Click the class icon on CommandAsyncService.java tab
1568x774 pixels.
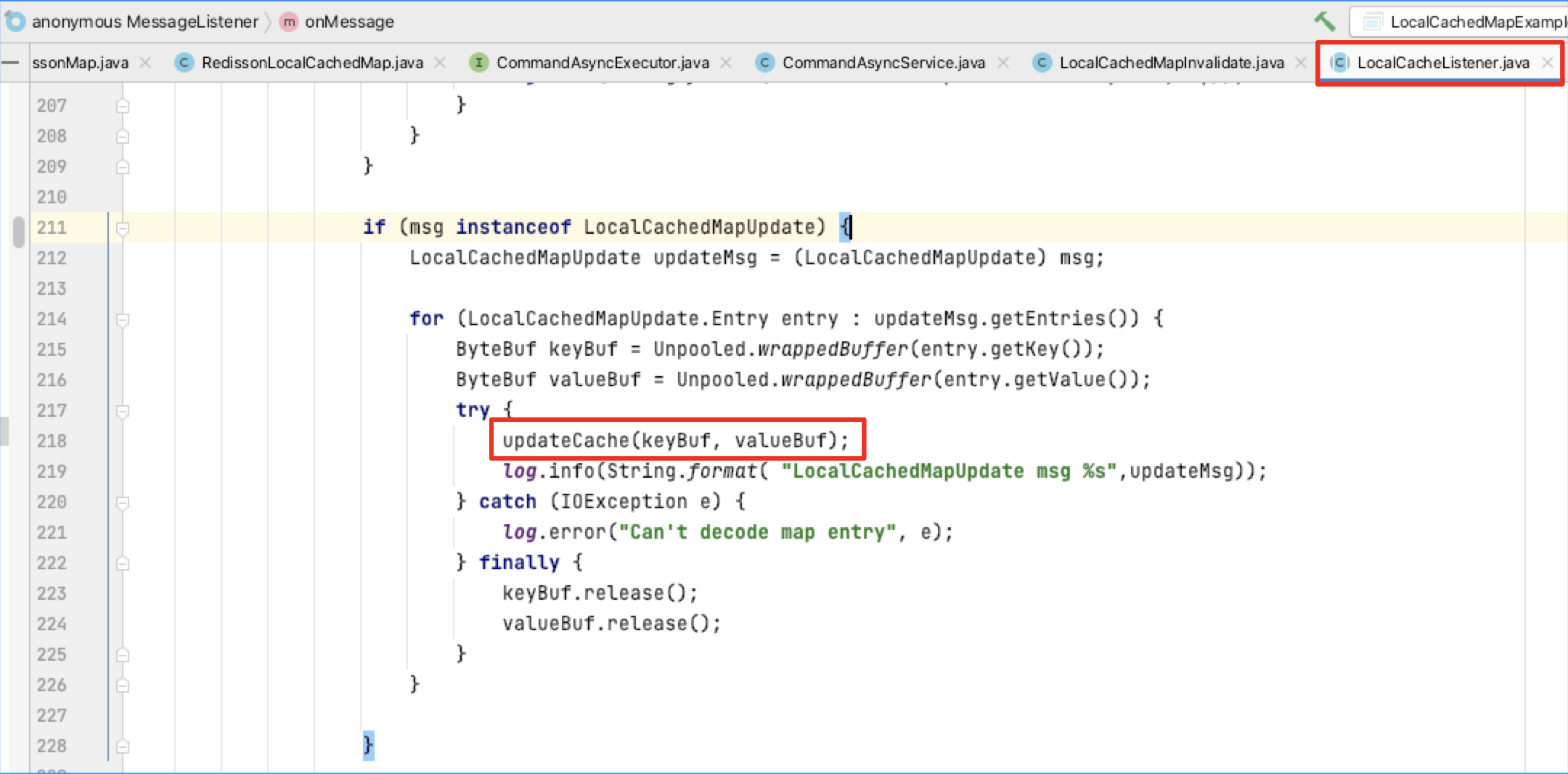click(764, 63)
